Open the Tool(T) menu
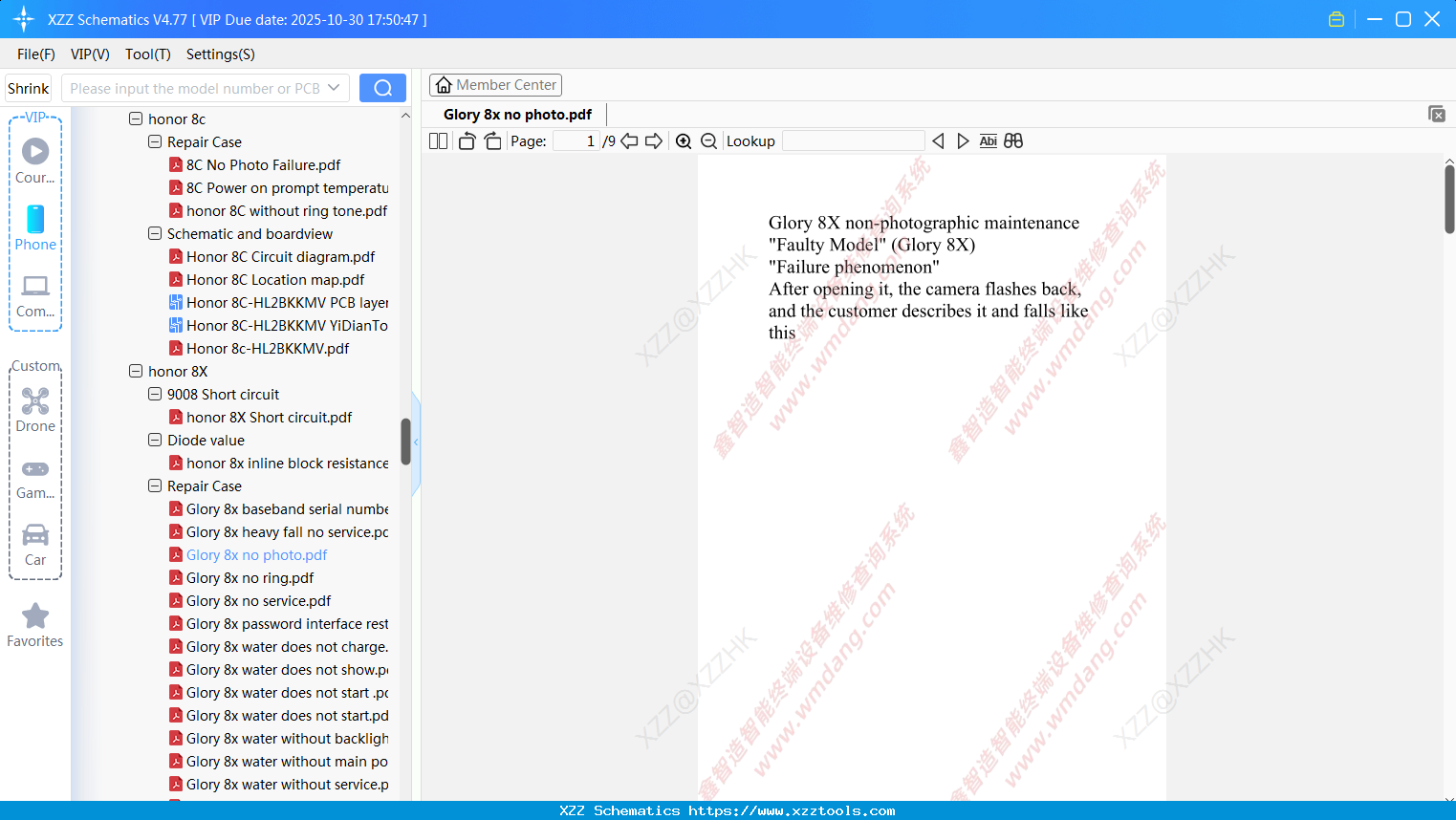 click(x=148, y=54)
